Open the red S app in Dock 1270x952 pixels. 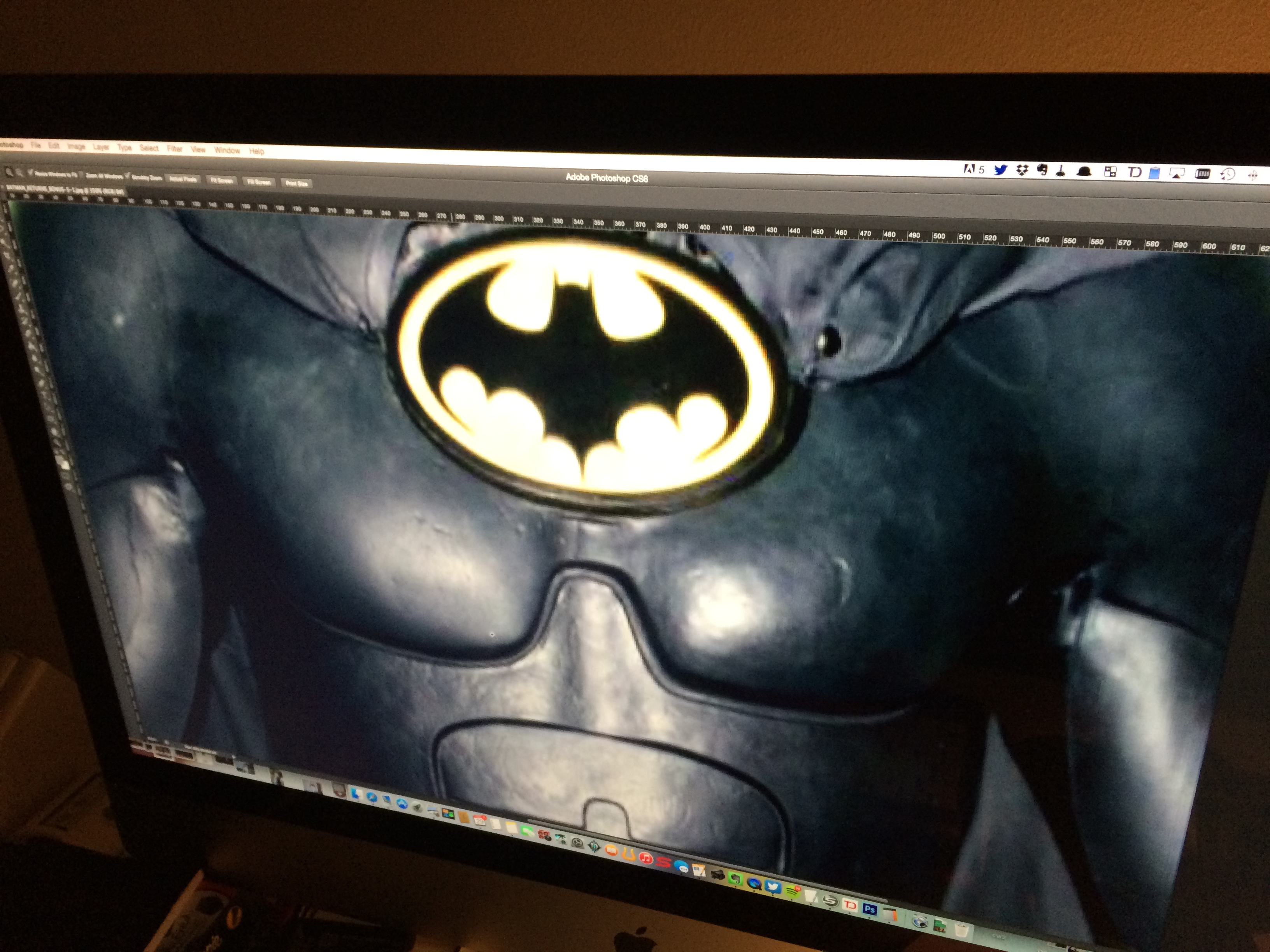tap(664, 863)
